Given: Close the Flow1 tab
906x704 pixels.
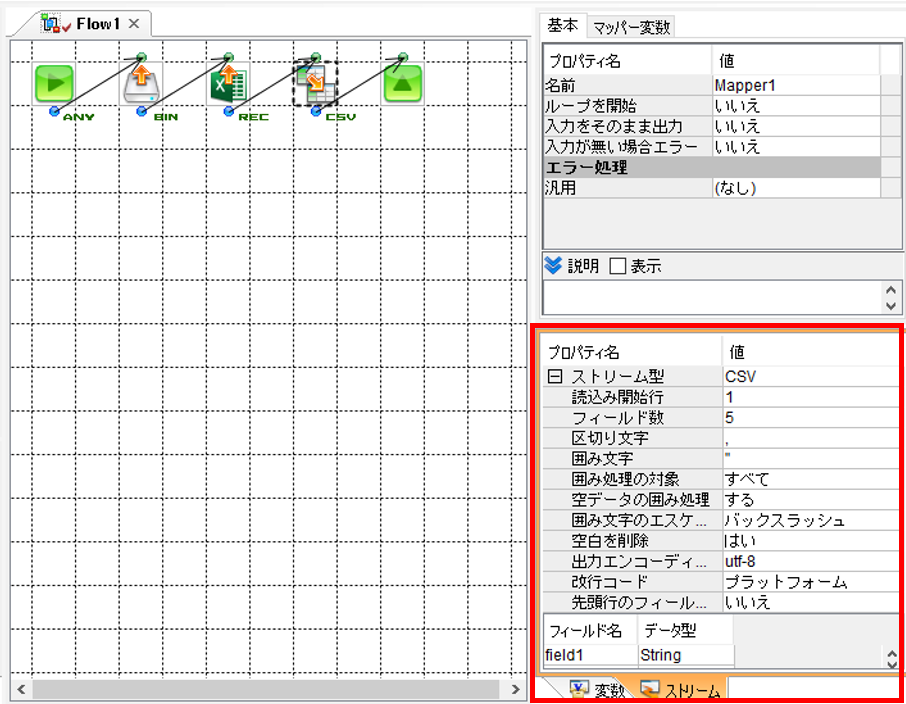Looking at the screenshot, I should [x=134, y=24].
